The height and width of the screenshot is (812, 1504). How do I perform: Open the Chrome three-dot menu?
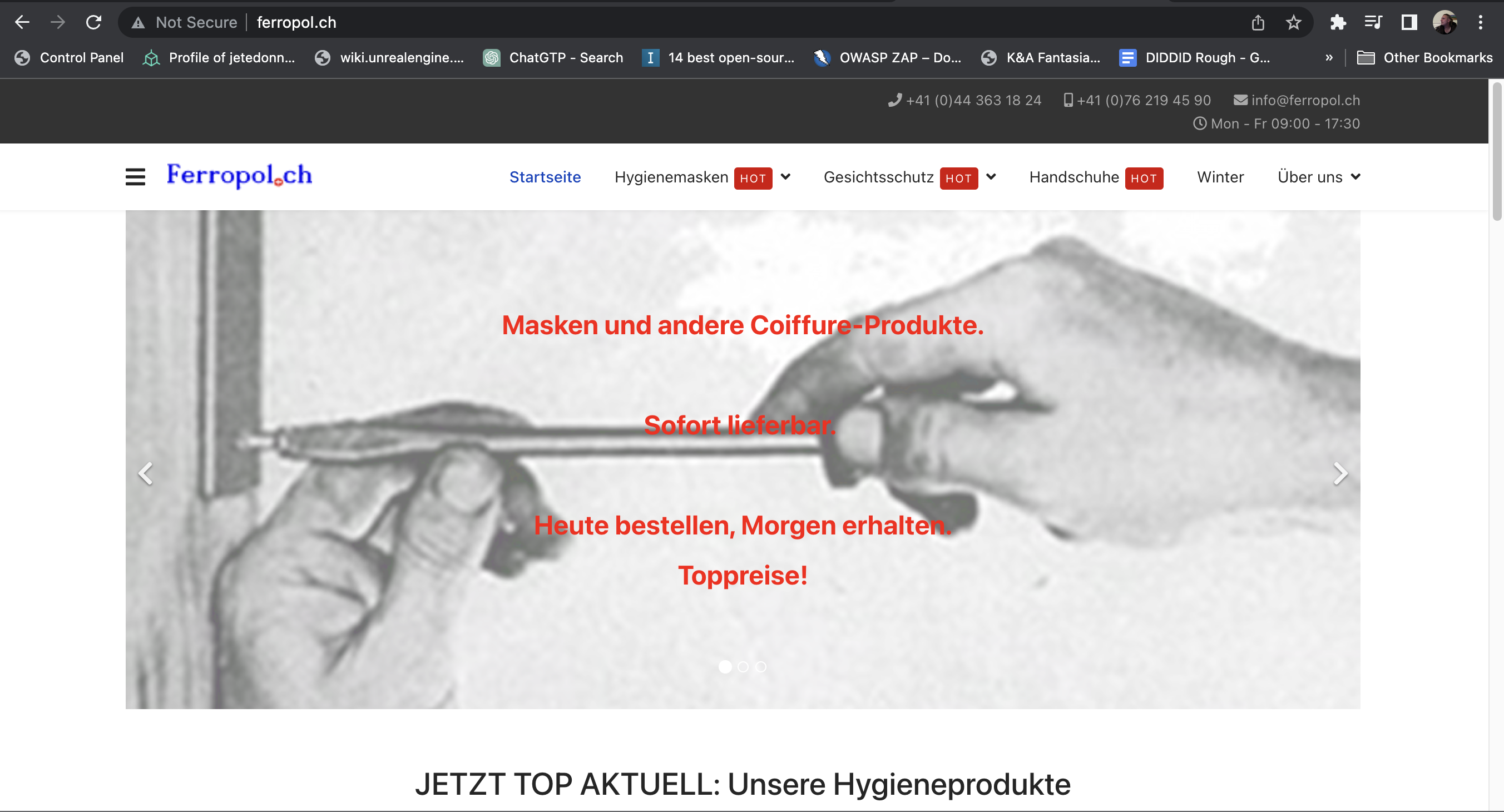pos(1481,22)
